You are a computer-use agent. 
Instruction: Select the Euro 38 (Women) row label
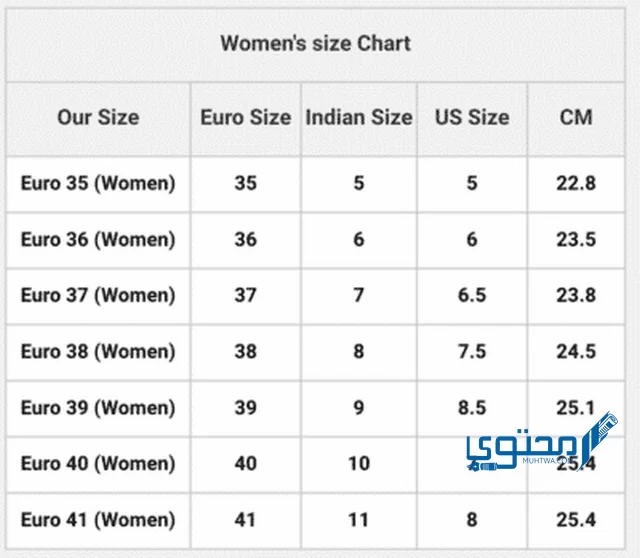click(98, 352)
